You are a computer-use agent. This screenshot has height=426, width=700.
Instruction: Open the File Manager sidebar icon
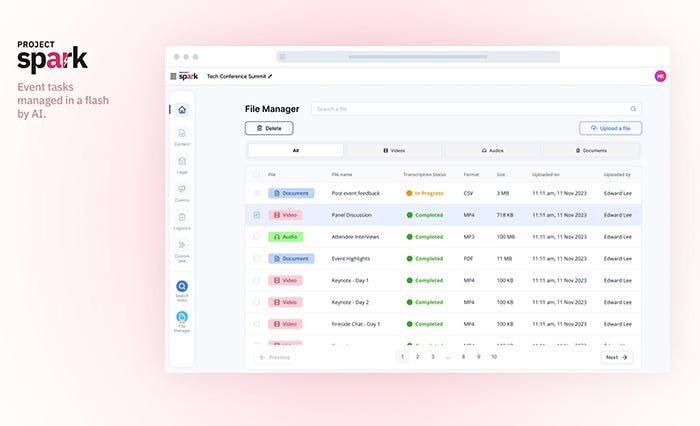click(182, 317)
